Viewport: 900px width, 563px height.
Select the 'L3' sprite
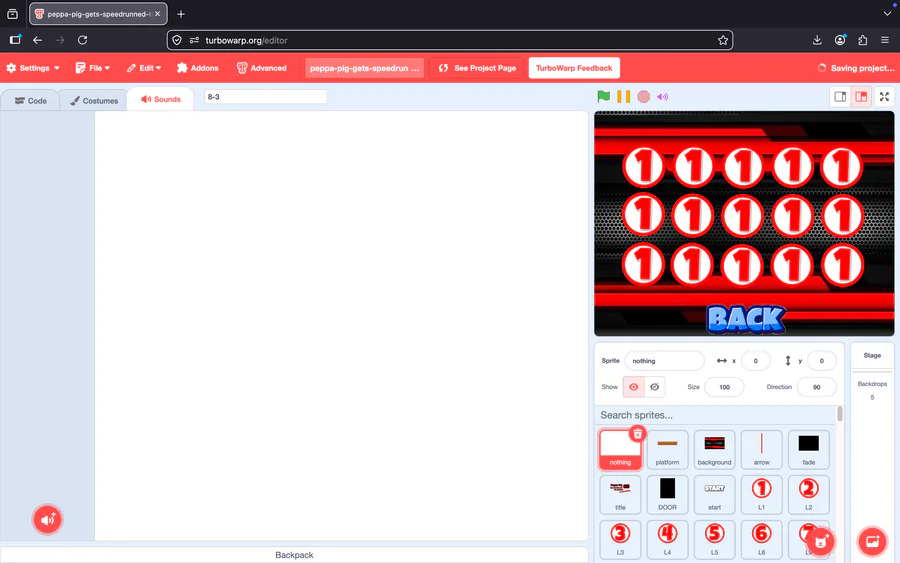point(620,539)
